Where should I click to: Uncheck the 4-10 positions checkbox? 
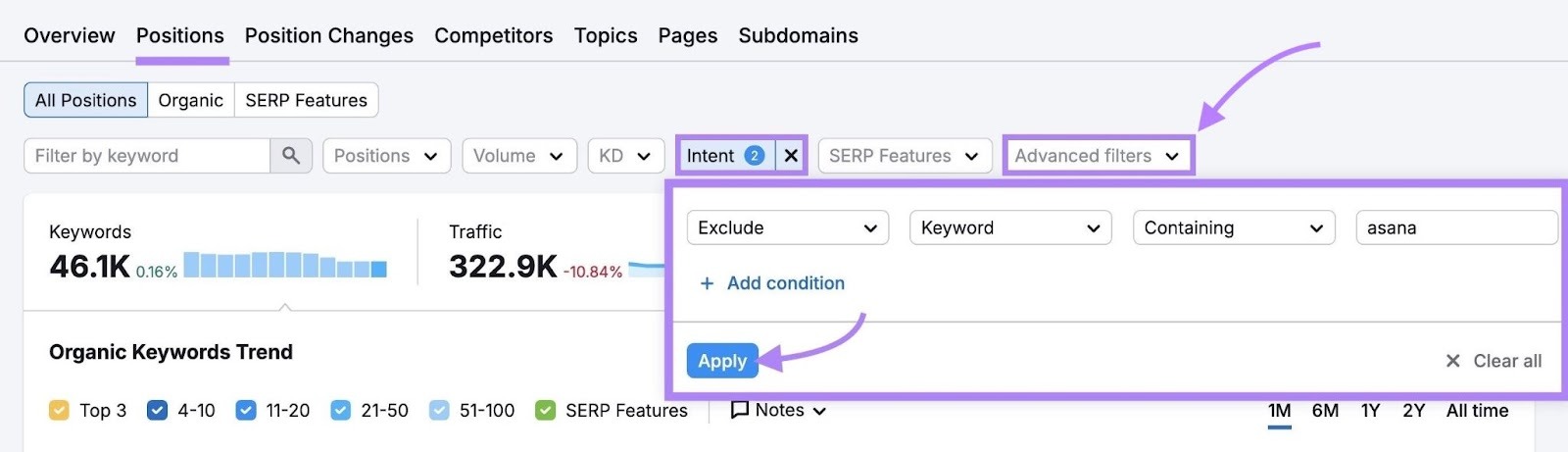click(157, 410)
